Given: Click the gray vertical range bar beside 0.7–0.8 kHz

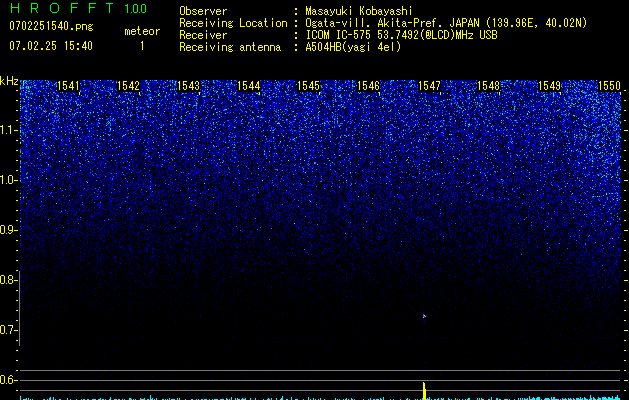Looking at the screenshot, I should pos(19,308).
